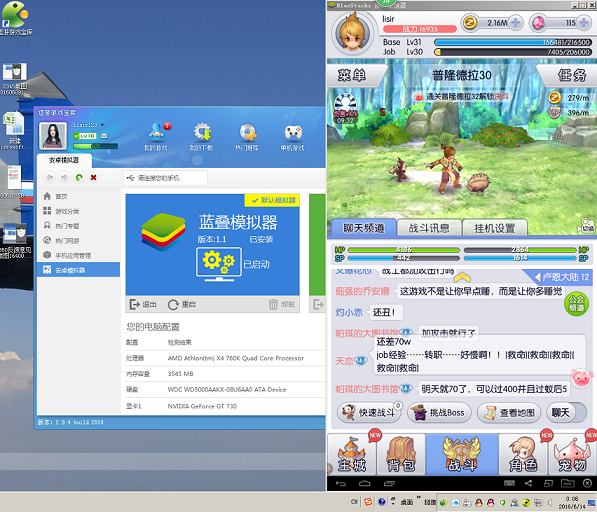Go forward with the right arrow navigation button
Viewport: 597px width, 512px height.
64,177
